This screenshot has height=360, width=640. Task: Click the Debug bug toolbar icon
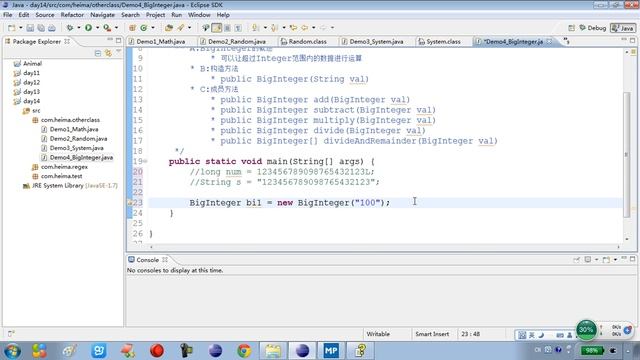[x=70, y=28]
